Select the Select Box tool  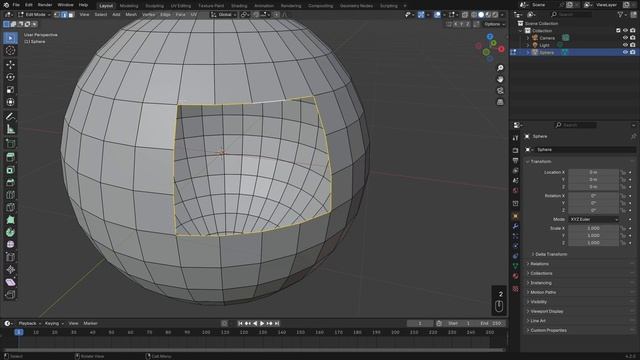pyautogui.click(x=10, y=38)
